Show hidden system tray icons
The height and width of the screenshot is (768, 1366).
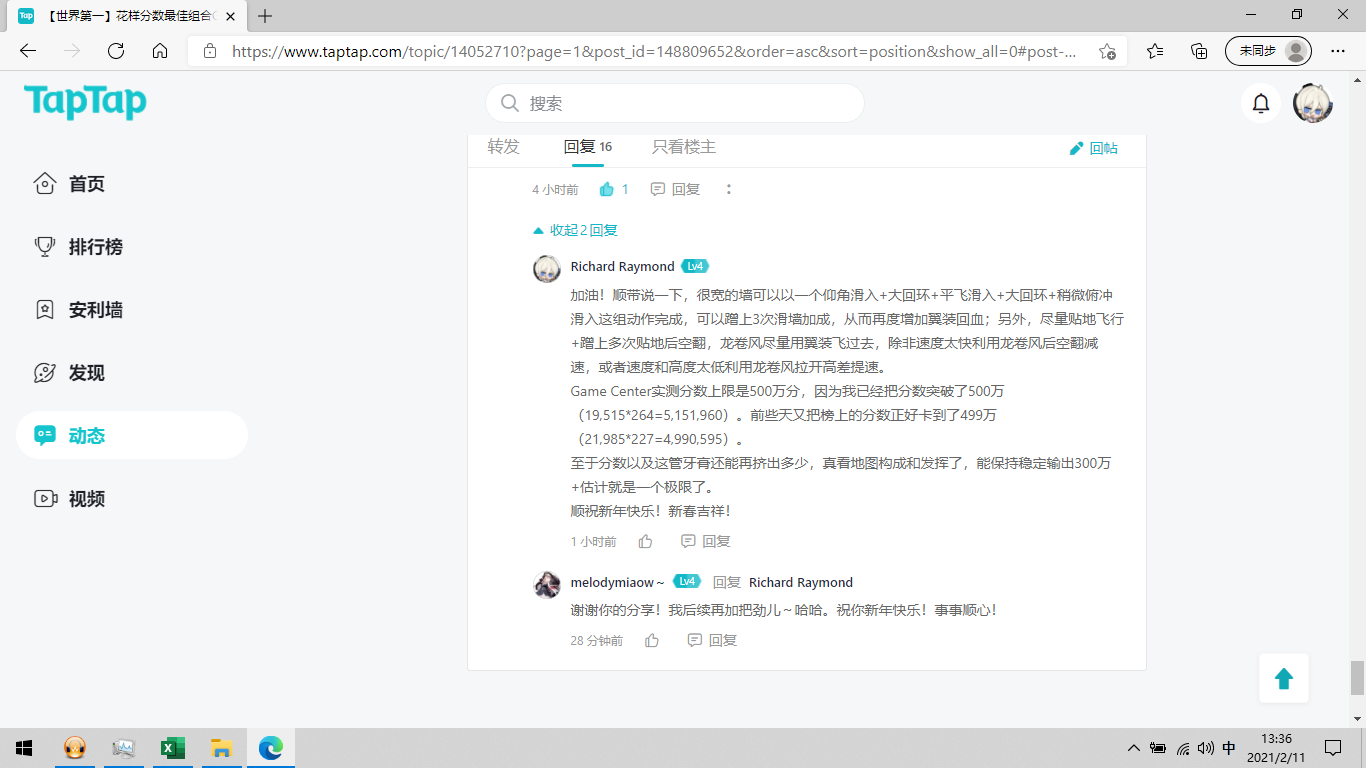pyautogui.click(x=1133, y=748)
